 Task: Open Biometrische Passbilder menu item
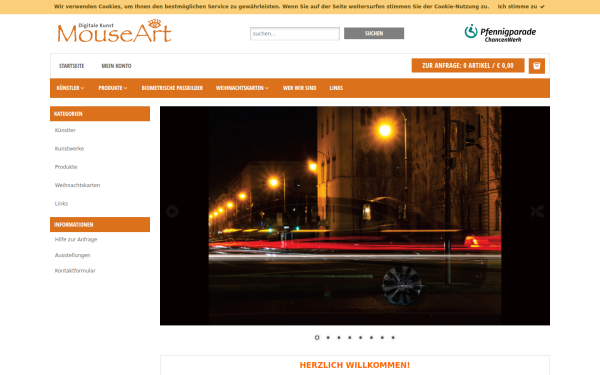pos(172,88)
